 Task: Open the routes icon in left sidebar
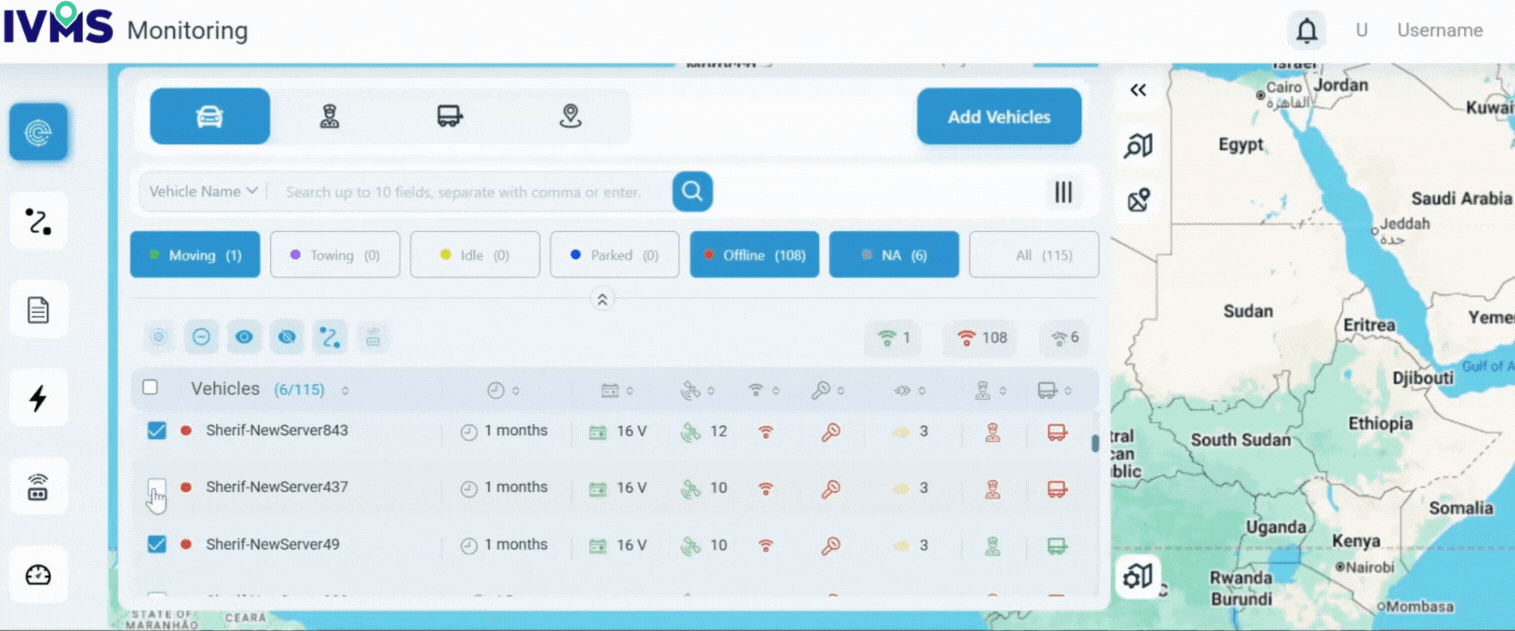(38, 221)
